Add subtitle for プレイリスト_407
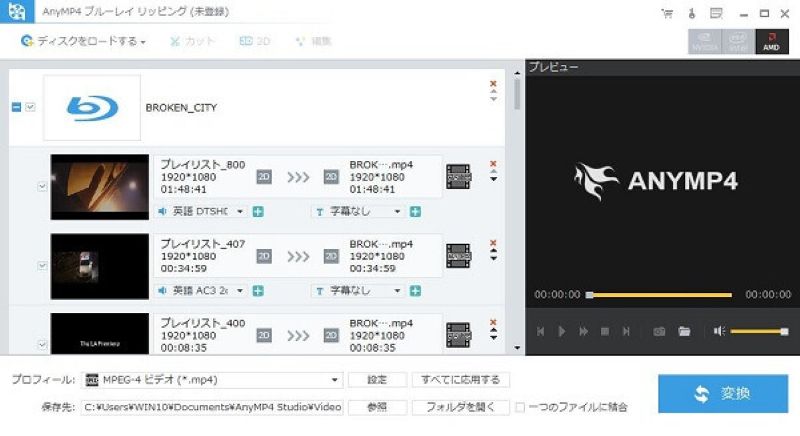This screenshot has height=436, width=800. click(x=415, y=291)
